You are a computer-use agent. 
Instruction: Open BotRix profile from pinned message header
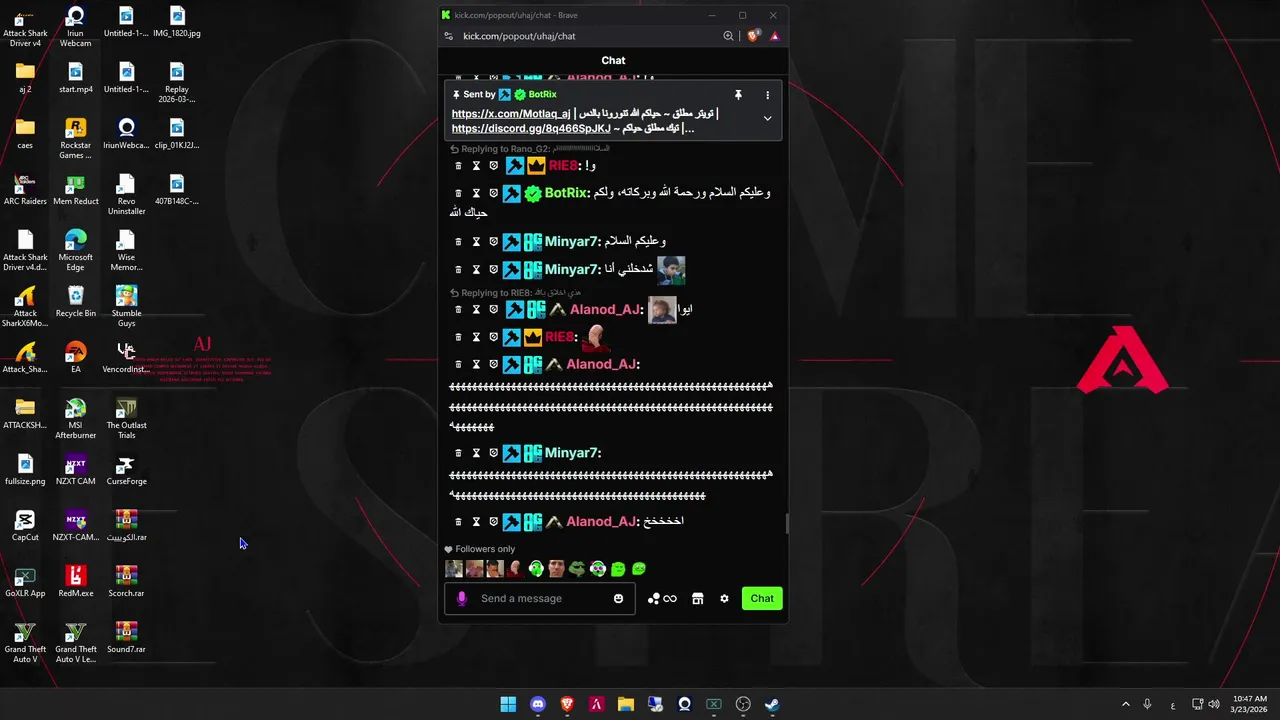pos(542,95)
